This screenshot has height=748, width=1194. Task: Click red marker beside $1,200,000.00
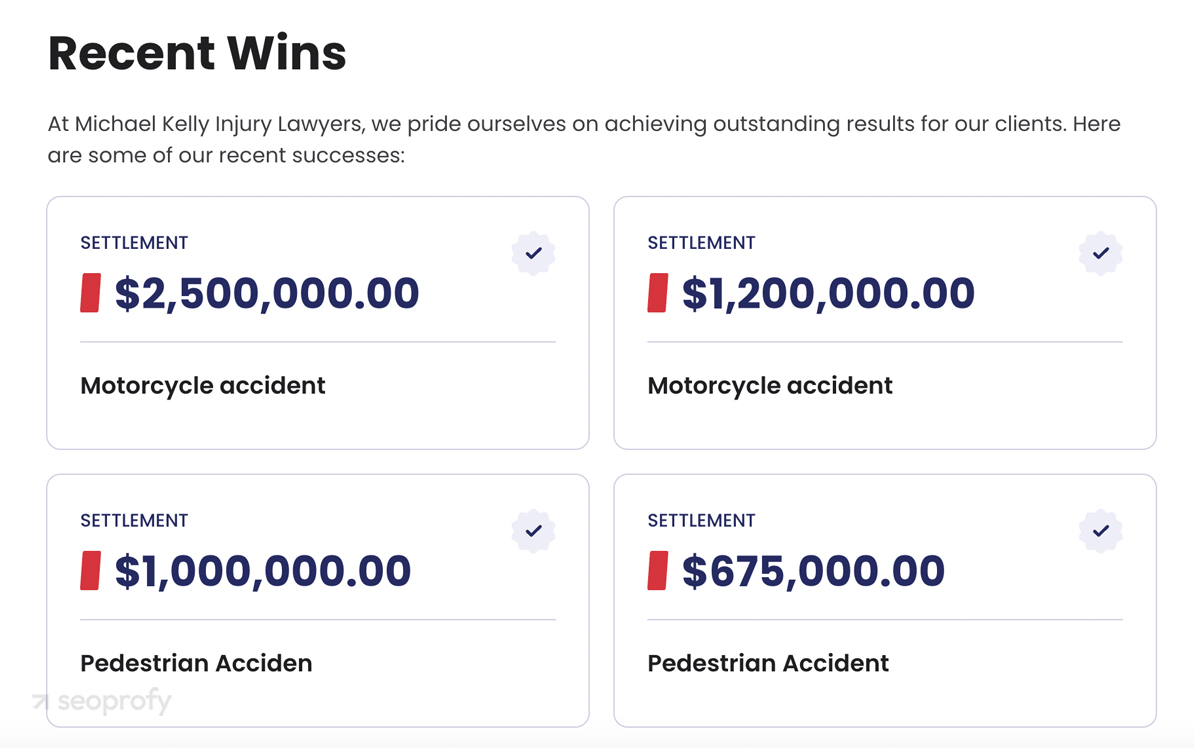coord(658,292)
